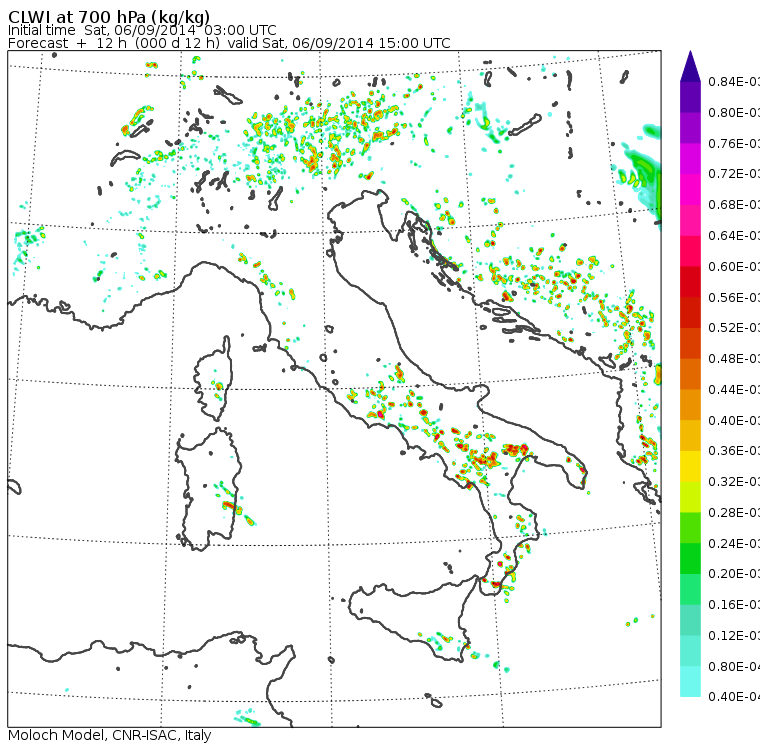
Task: Select the 0.40E-03 scale label
Action: [x=734, y=421]
